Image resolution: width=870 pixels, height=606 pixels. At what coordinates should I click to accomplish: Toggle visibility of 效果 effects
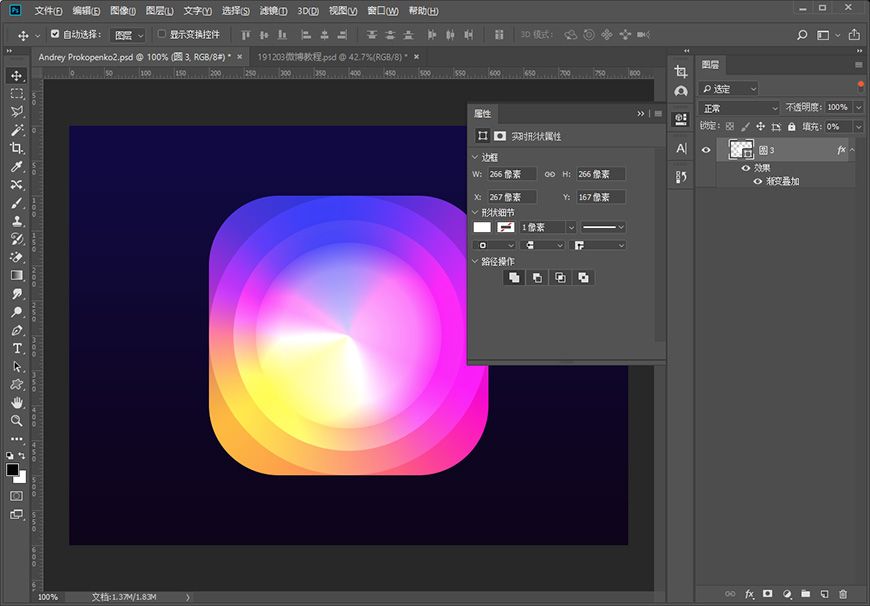point(746,168)
